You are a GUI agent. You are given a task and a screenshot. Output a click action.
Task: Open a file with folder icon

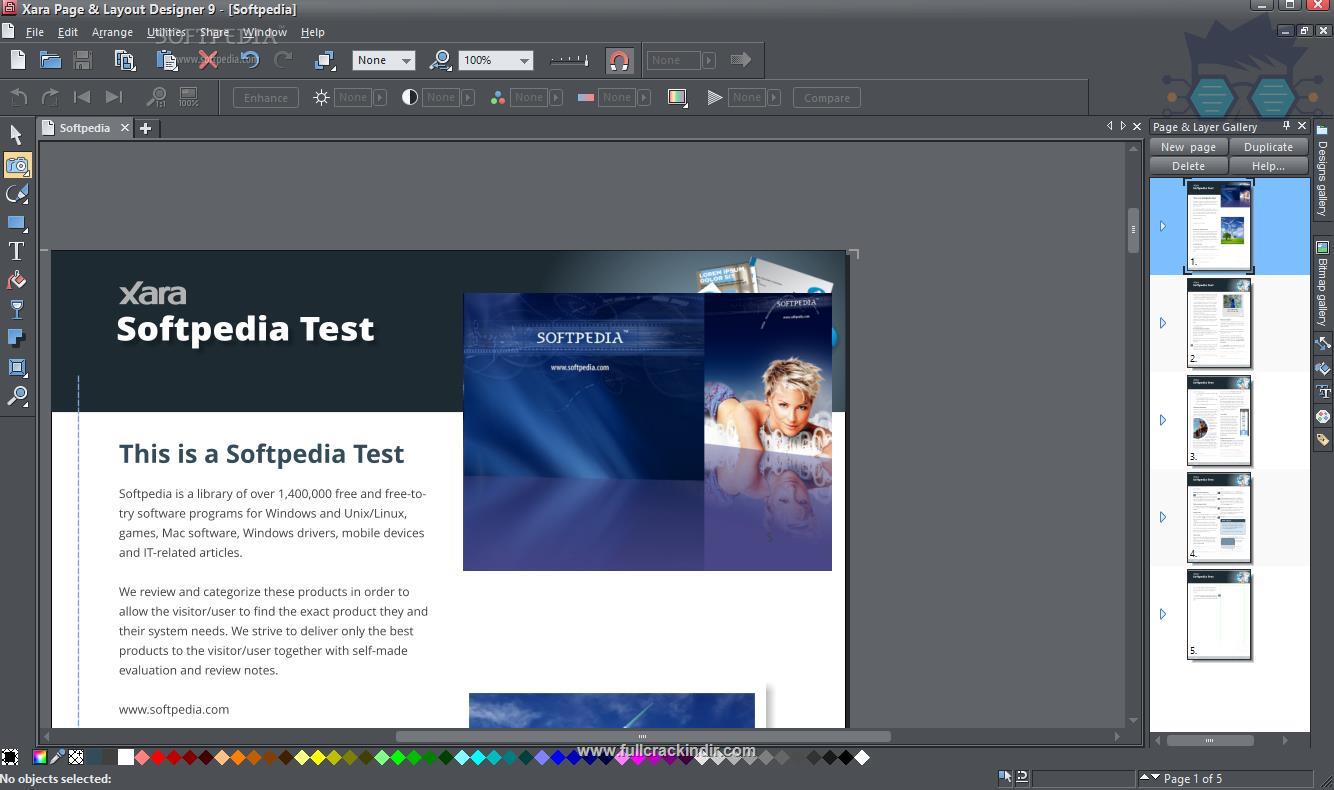coord(50,60)
